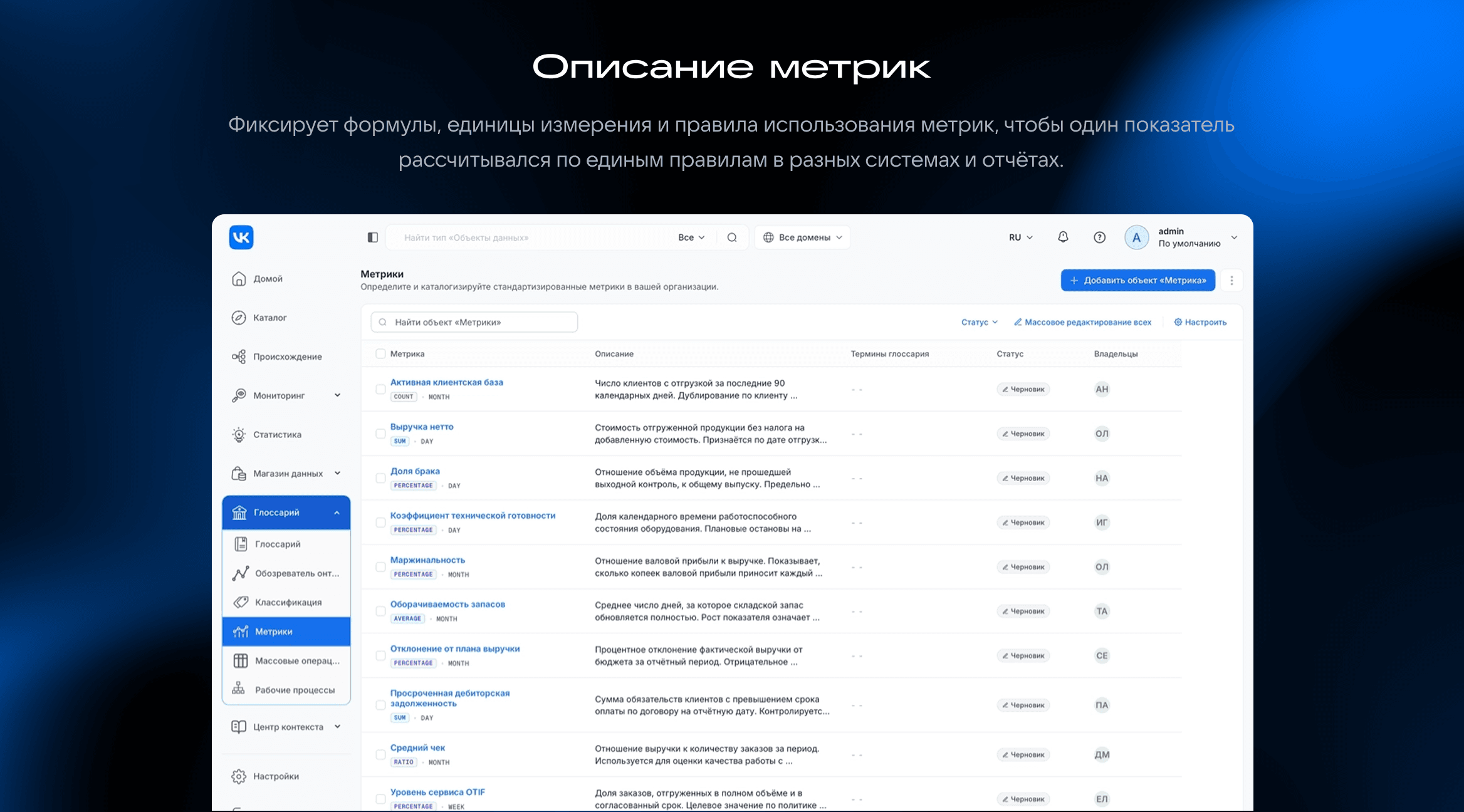Click owner avatar АН in first row
This screenshot has height=812, width=1464.
coord(1102,389)
